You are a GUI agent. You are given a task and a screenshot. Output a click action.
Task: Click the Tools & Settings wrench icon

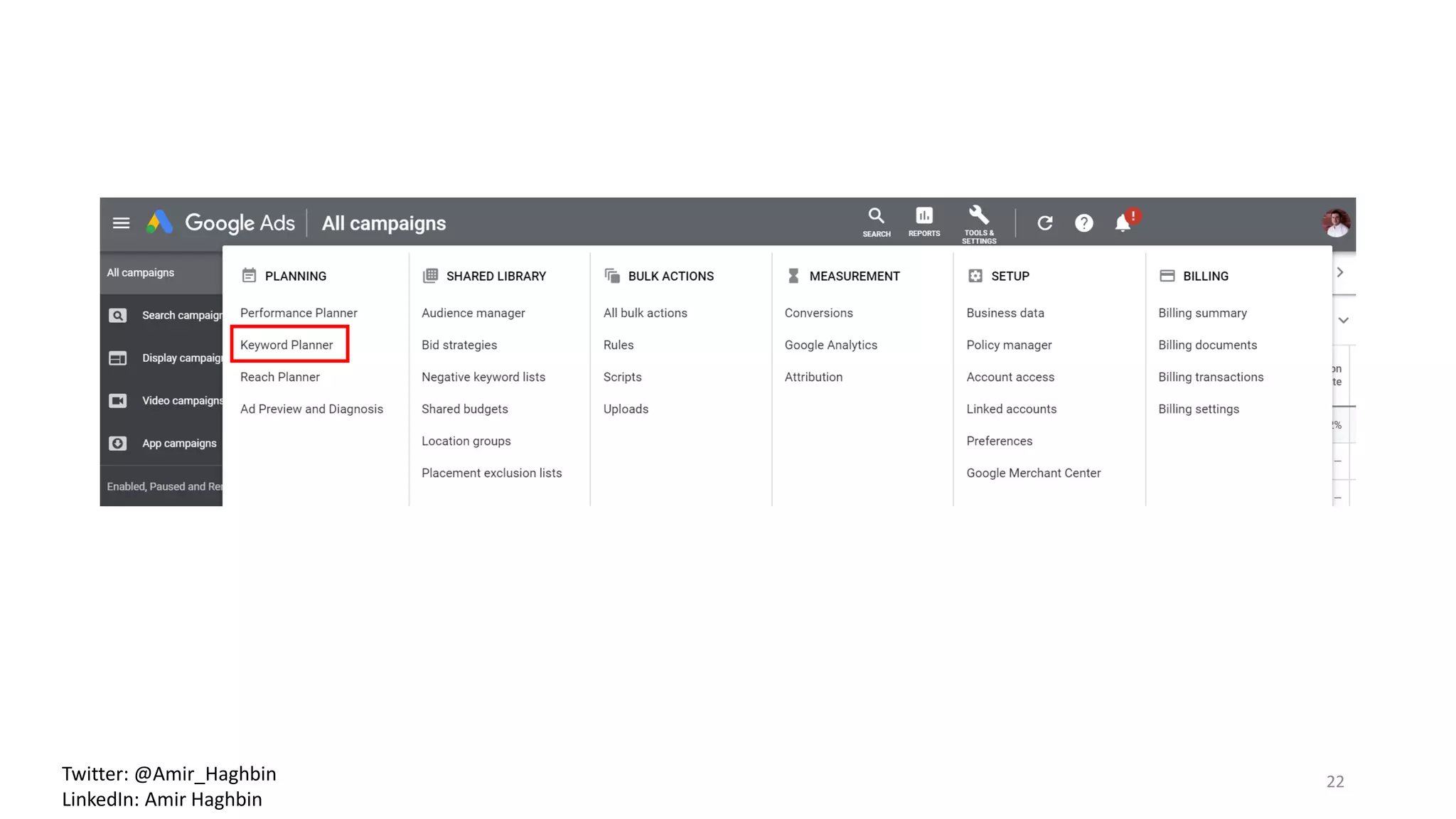[x=978, y=216]
